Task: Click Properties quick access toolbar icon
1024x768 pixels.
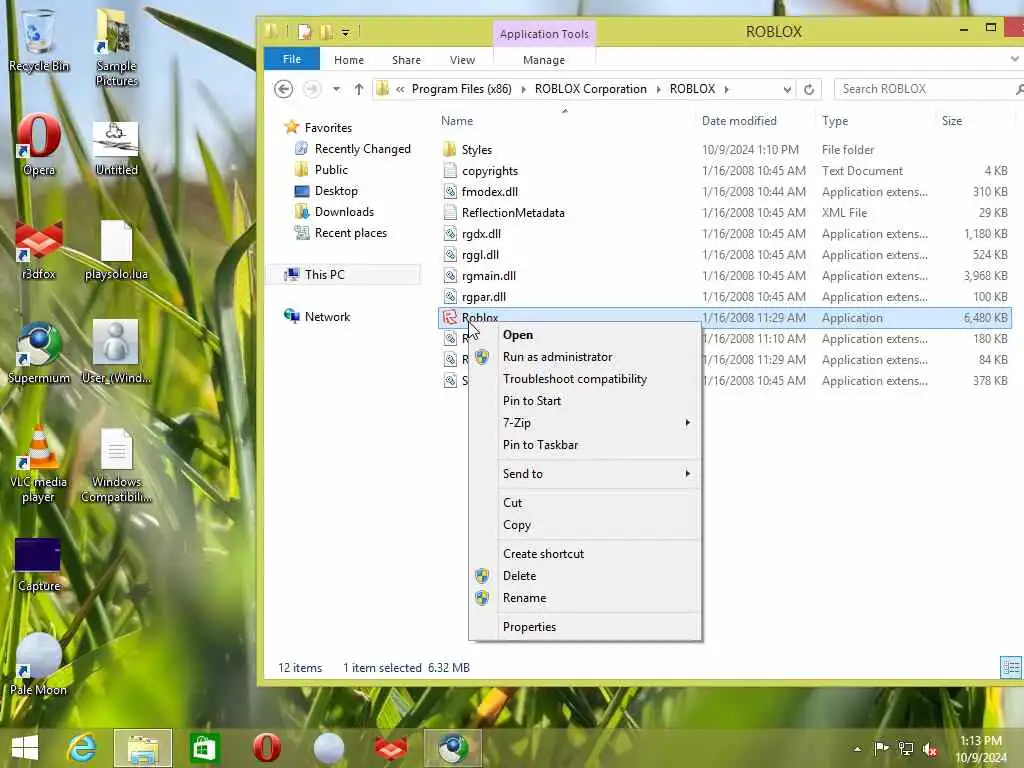Action: (304, 31)
